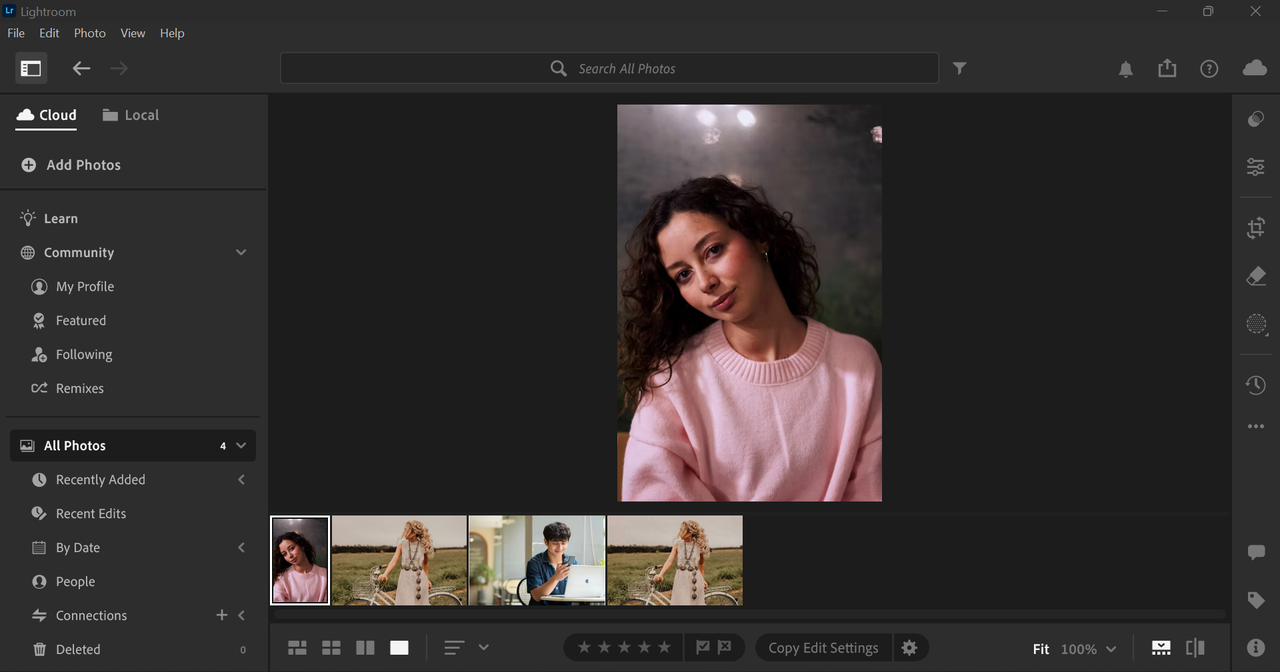The height and width of the screenshot is (672, 1280).
Task: Select the Healing eraser tool
Action: (x=1256, y=276)
